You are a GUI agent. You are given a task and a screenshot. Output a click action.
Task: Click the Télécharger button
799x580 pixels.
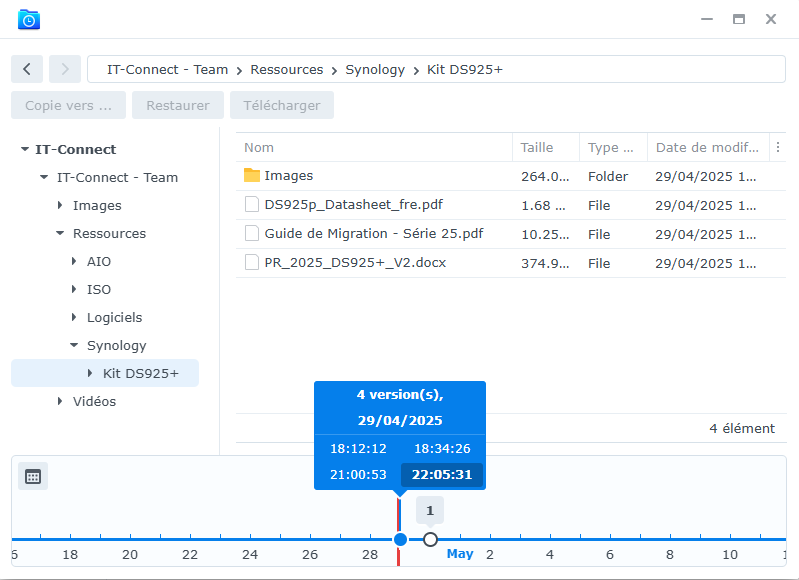click(282, 105)
